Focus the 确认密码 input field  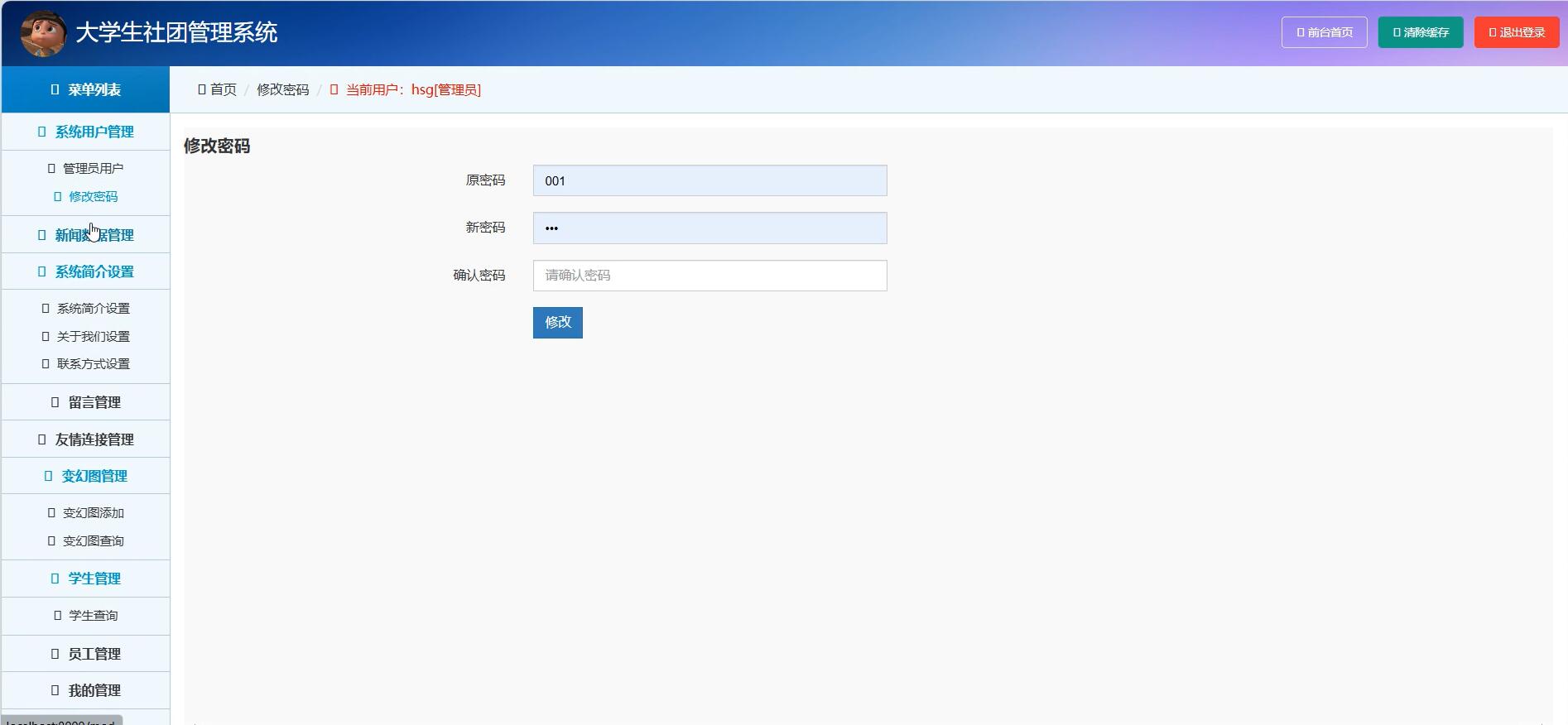(x=709, y=276)
